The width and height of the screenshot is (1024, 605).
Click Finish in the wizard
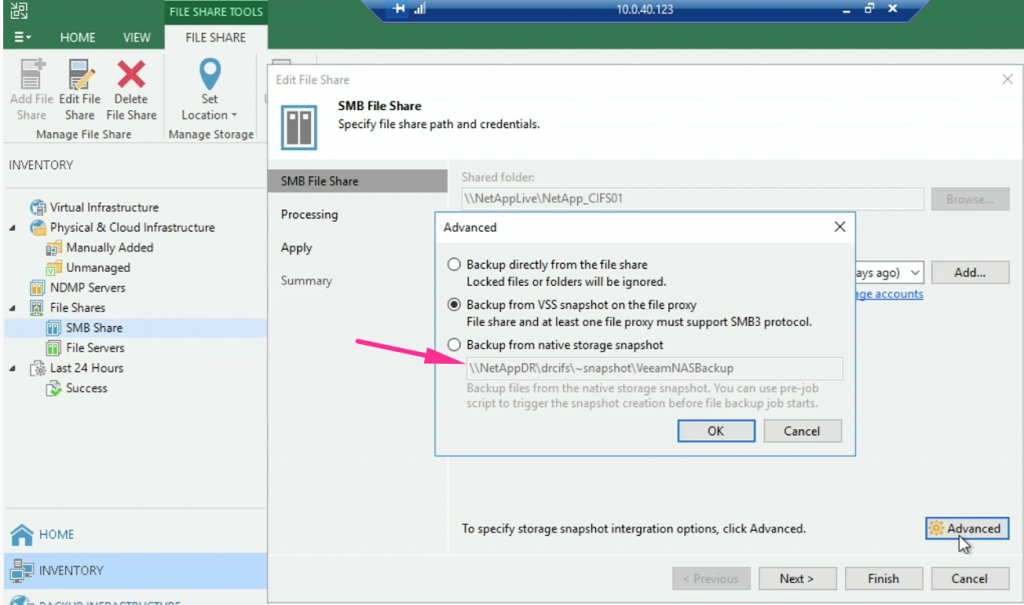click(x=884, y=579)
